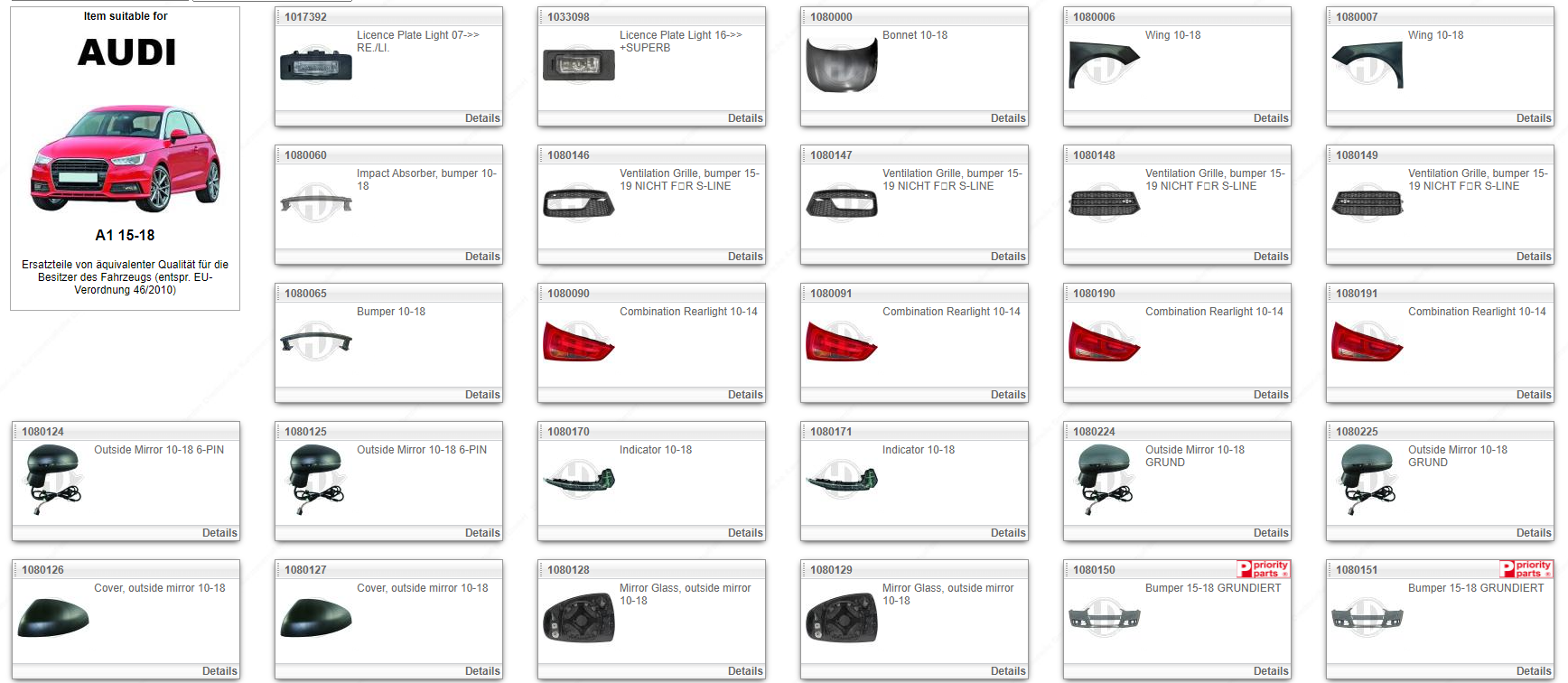
Task: Select the mirror cover image for item 1080126
Action: coord(52,618)
